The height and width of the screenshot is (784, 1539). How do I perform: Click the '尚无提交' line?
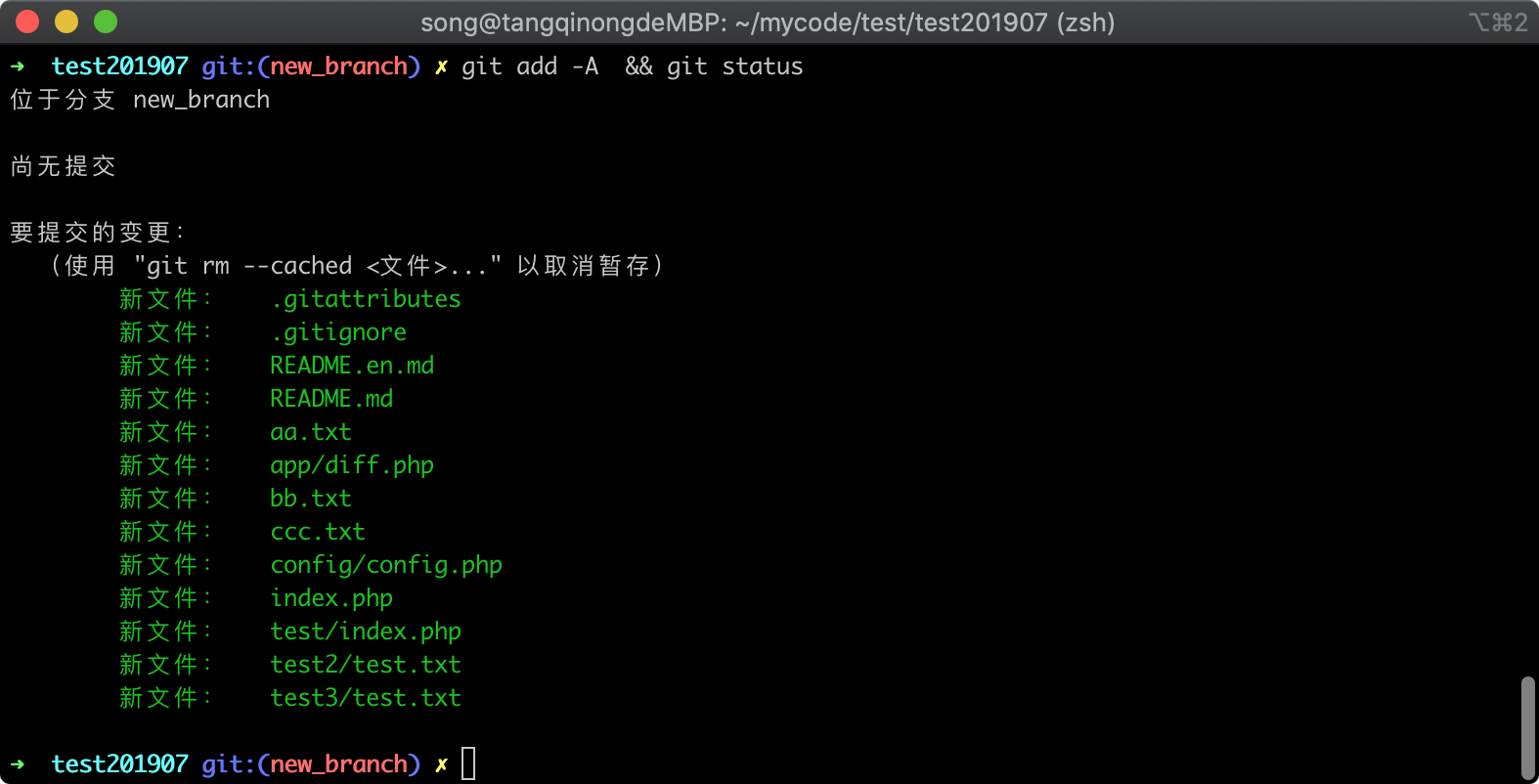tap(63, 166)
